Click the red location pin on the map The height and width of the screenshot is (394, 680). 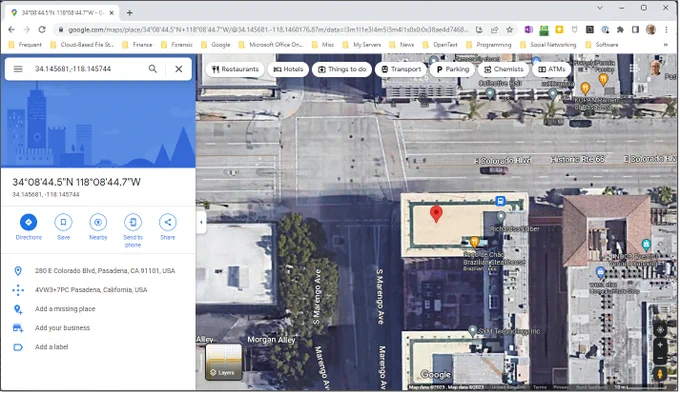436,214
